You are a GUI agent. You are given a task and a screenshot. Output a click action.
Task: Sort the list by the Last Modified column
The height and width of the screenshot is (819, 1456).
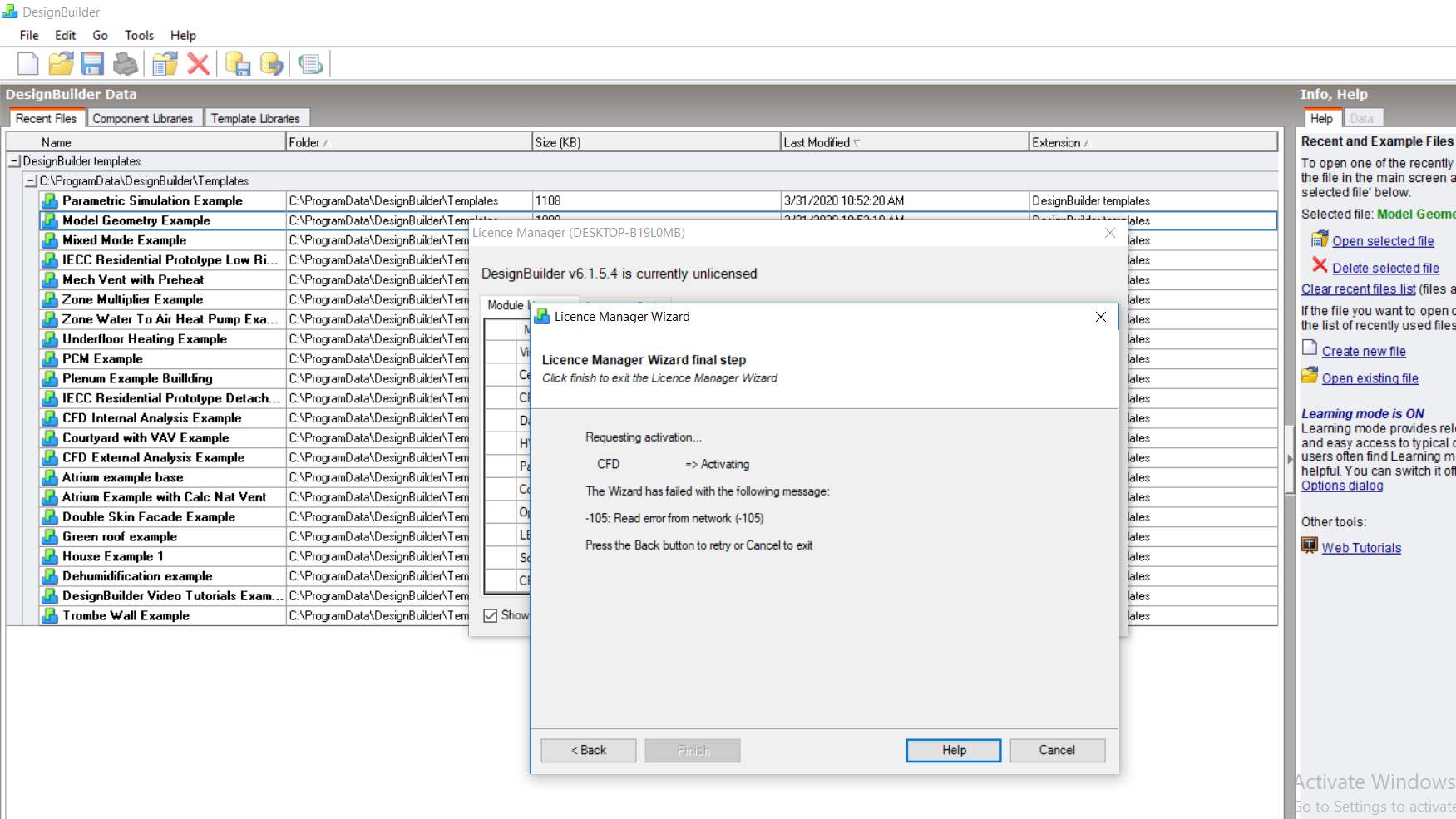tap(905, 142)
